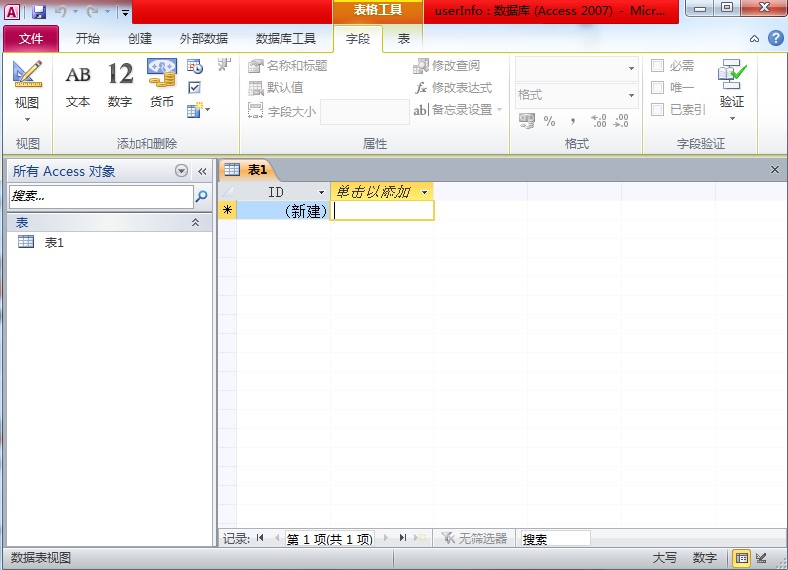
Task: Click 修改查阅 button
Action: point(446,65)
